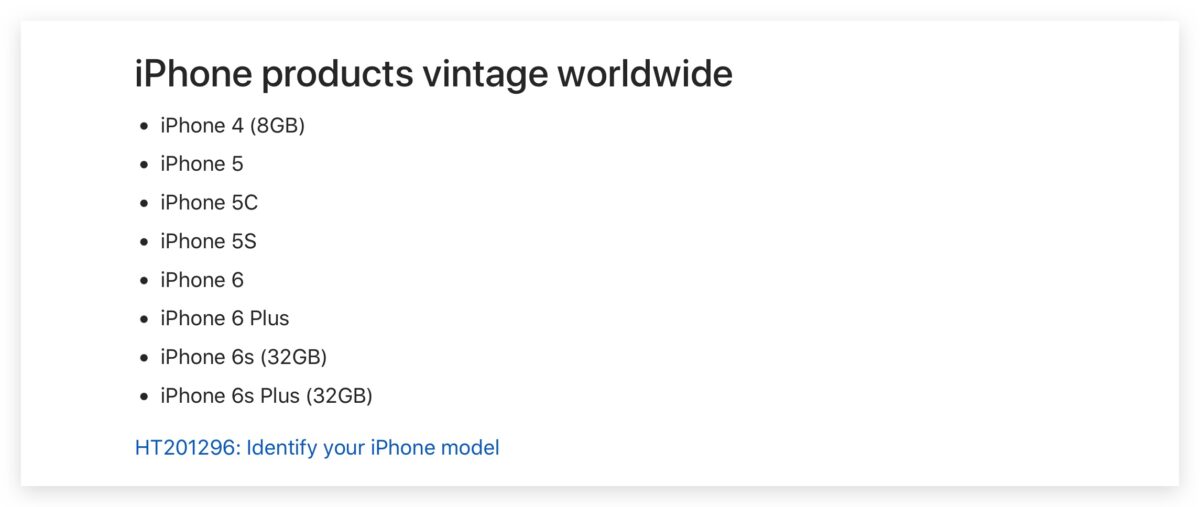Viewport: 1200px width, 507px height.
Task: Click the iPhone 5S list item
Action: point(208,242)
